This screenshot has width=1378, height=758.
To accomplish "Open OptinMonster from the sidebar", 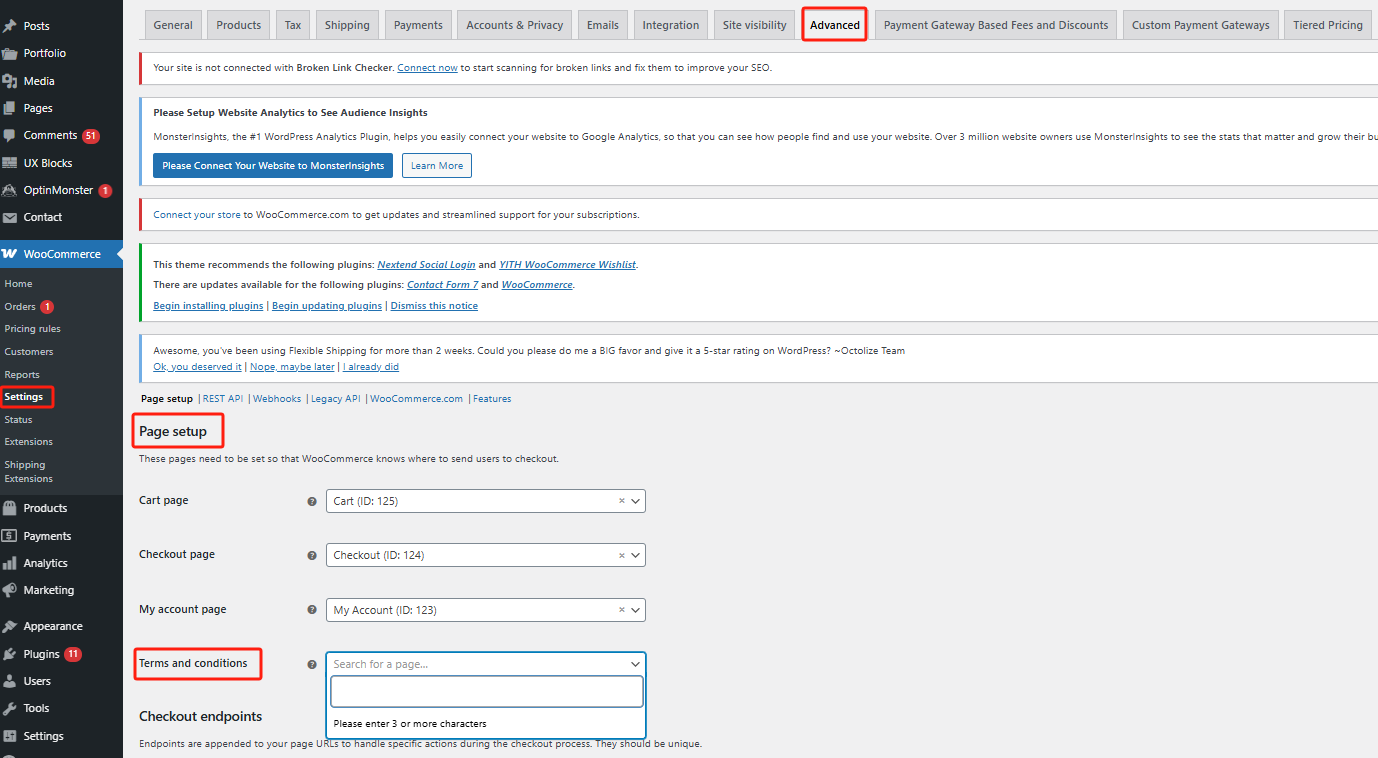I will (55, 189).
